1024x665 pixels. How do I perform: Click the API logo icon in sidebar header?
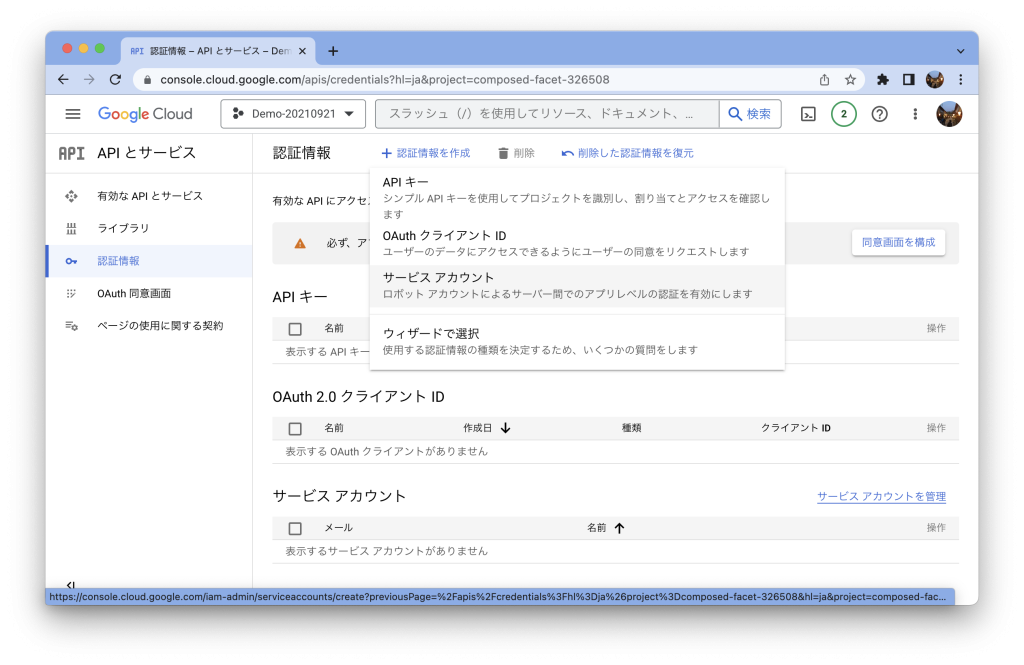tap(71, 154)
